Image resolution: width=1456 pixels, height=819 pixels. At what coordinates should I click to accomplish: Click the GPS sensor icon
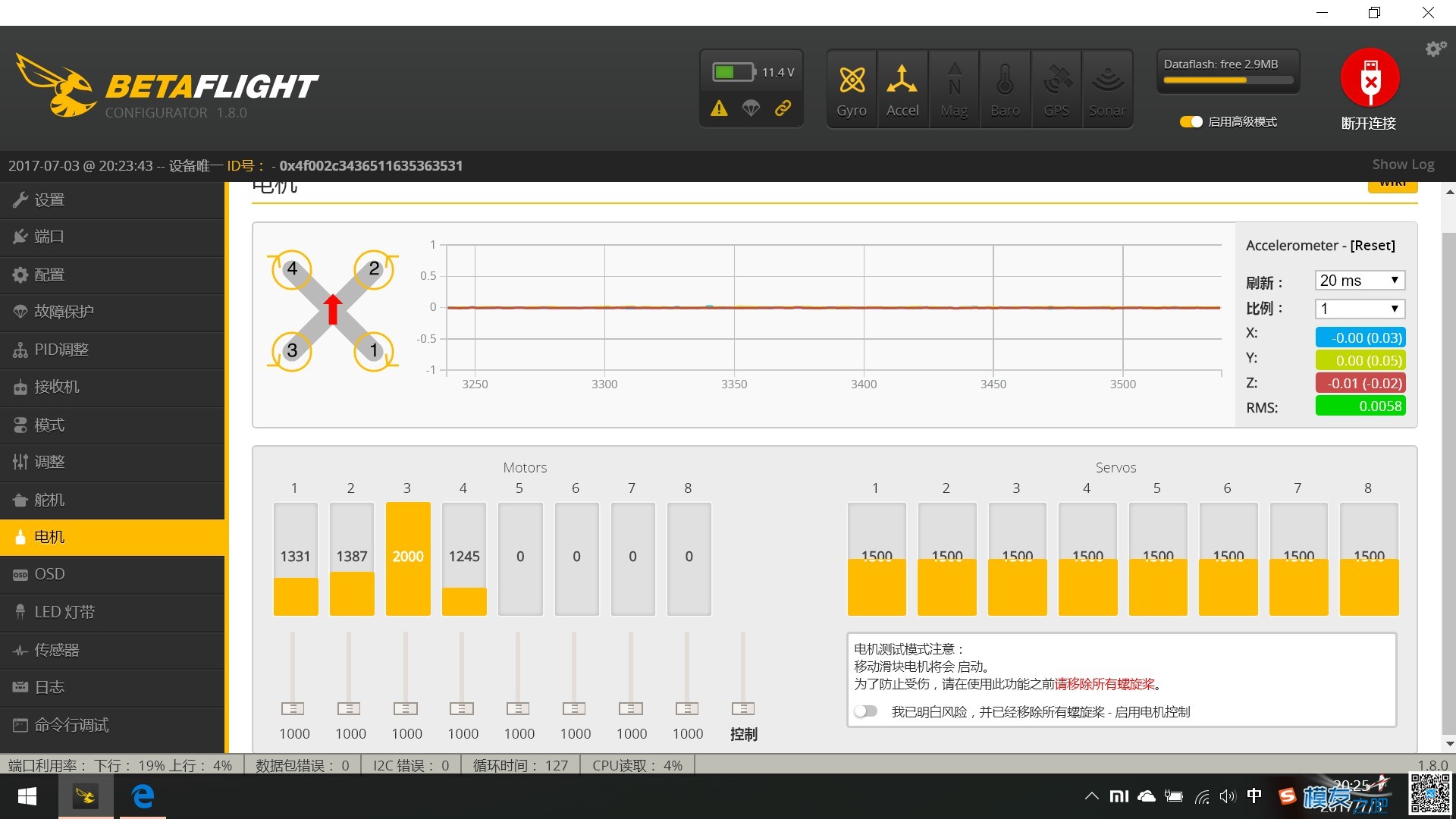coord(1056,89)
